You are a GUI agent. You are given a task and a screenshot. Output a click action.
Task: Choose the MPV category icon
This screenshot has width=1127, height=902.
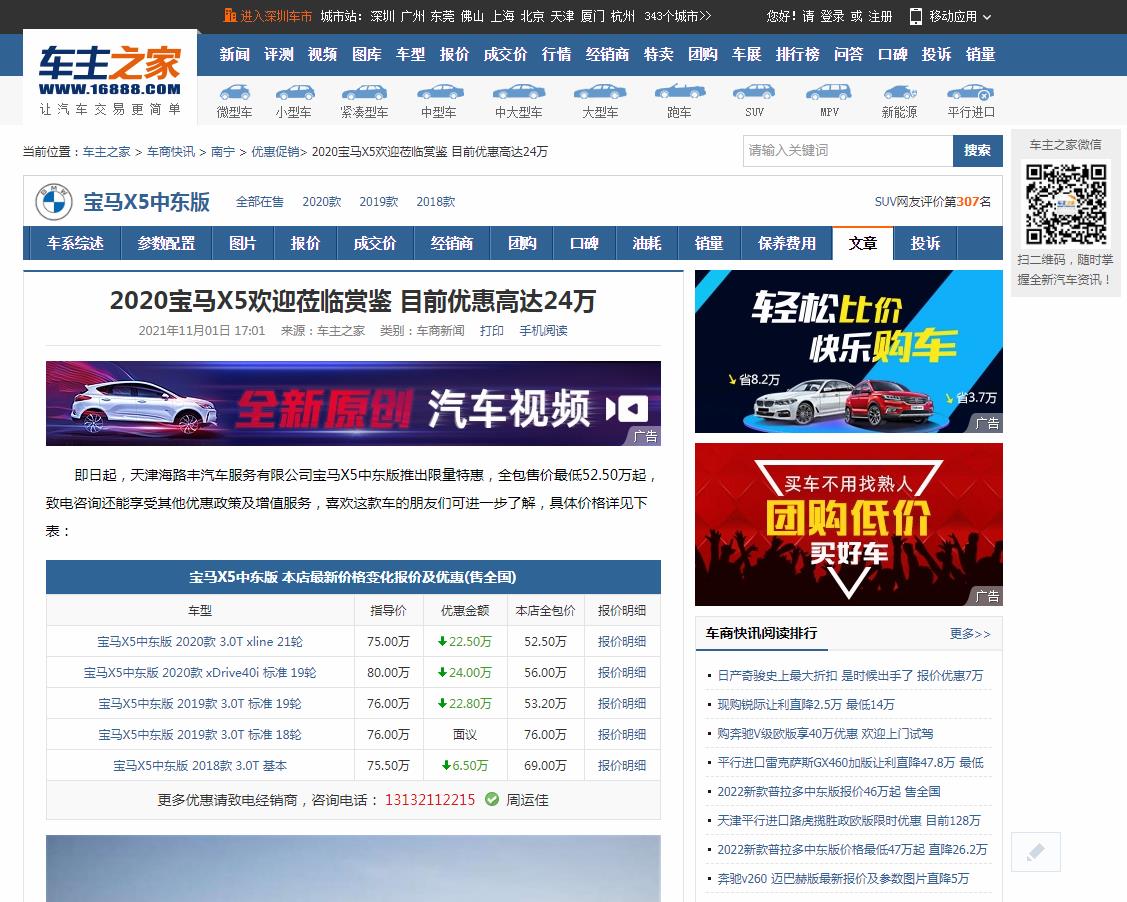click(829, 92)
